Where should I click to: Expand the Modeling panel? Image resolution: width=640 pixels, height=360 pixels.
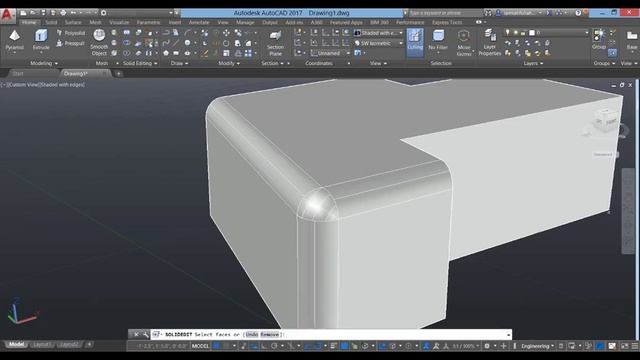click(x=44, y=63)
